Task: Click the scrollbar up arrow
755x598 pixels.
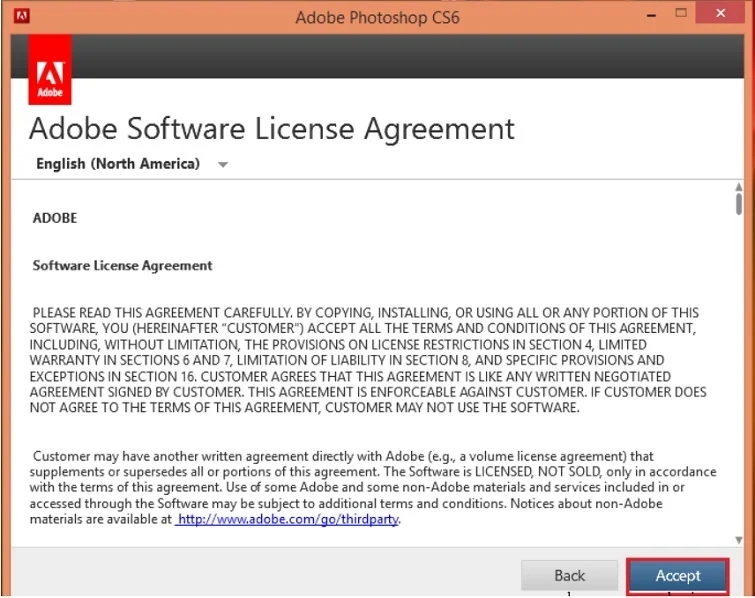Action: [x=738, y=188]
